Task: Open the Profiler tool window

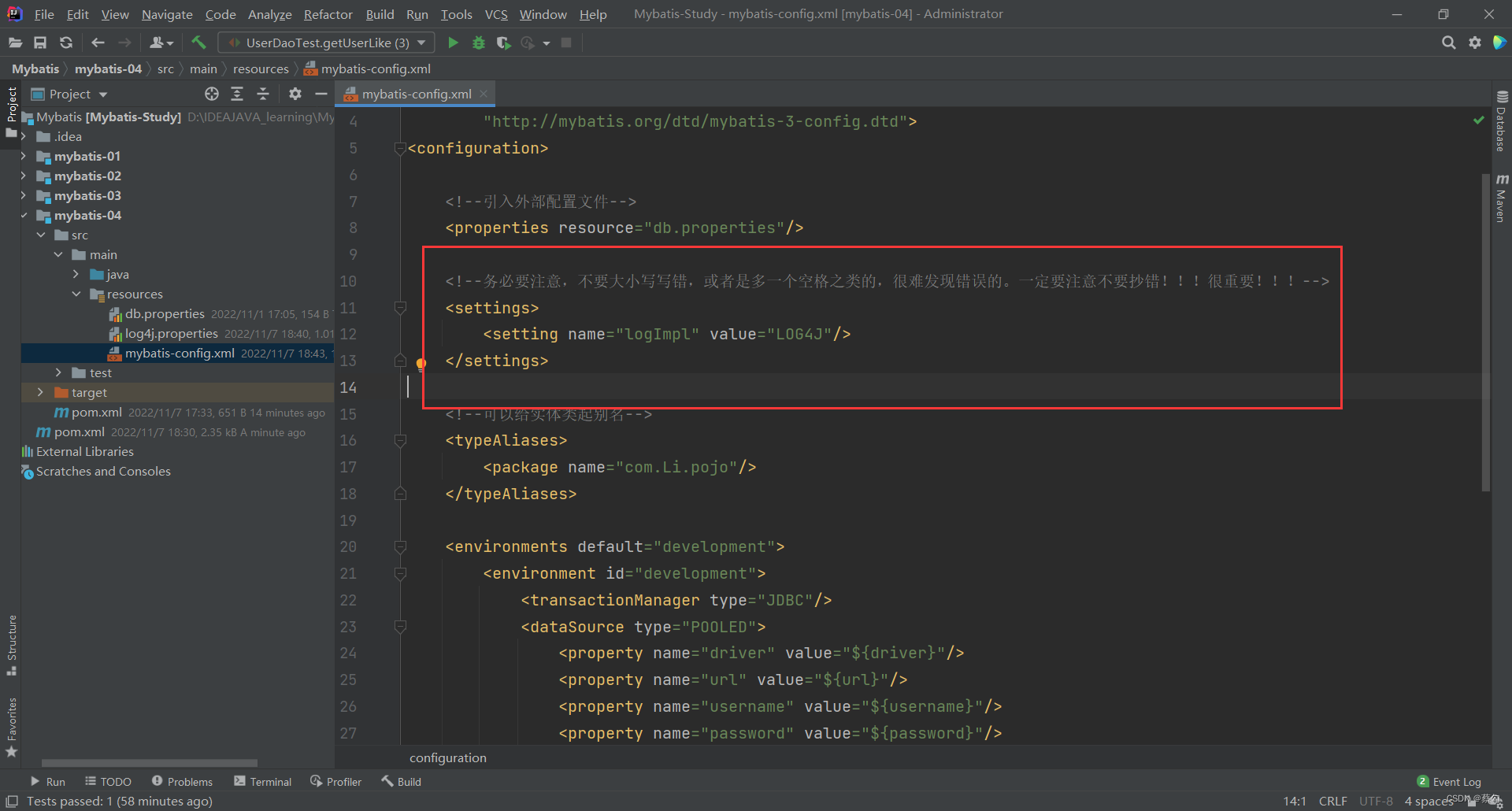Action: point(336,782)
